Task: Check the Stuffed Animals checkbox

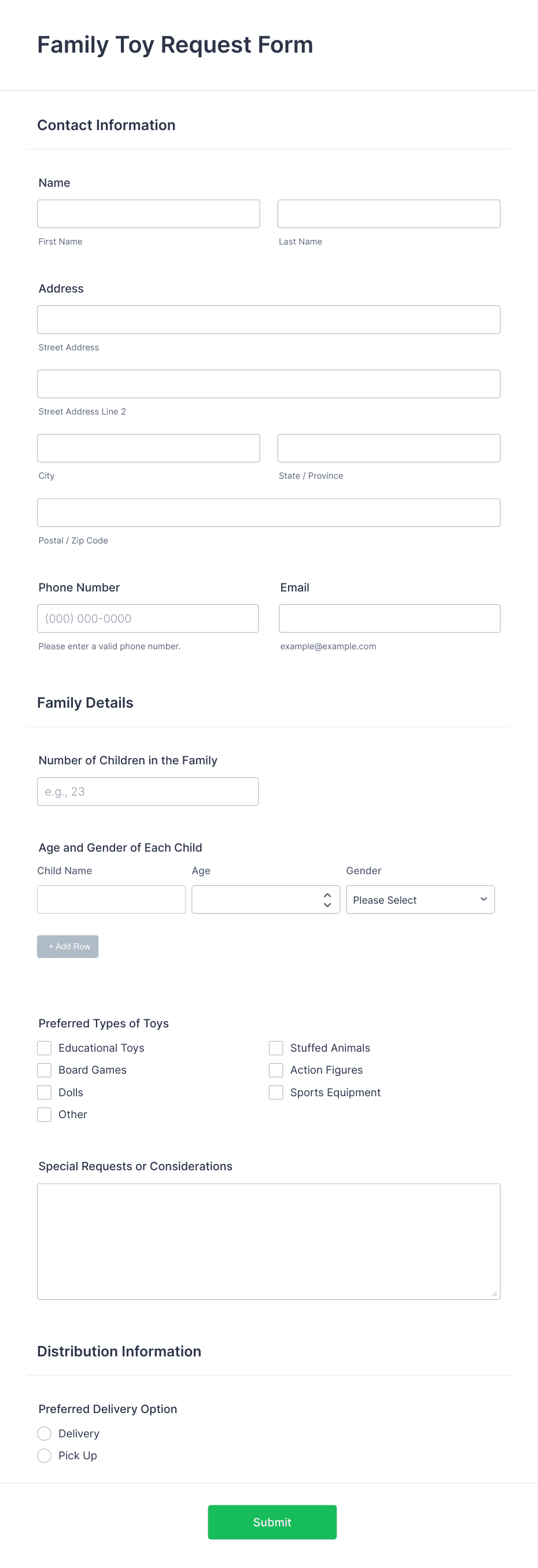Action: tap(275, 1048)
